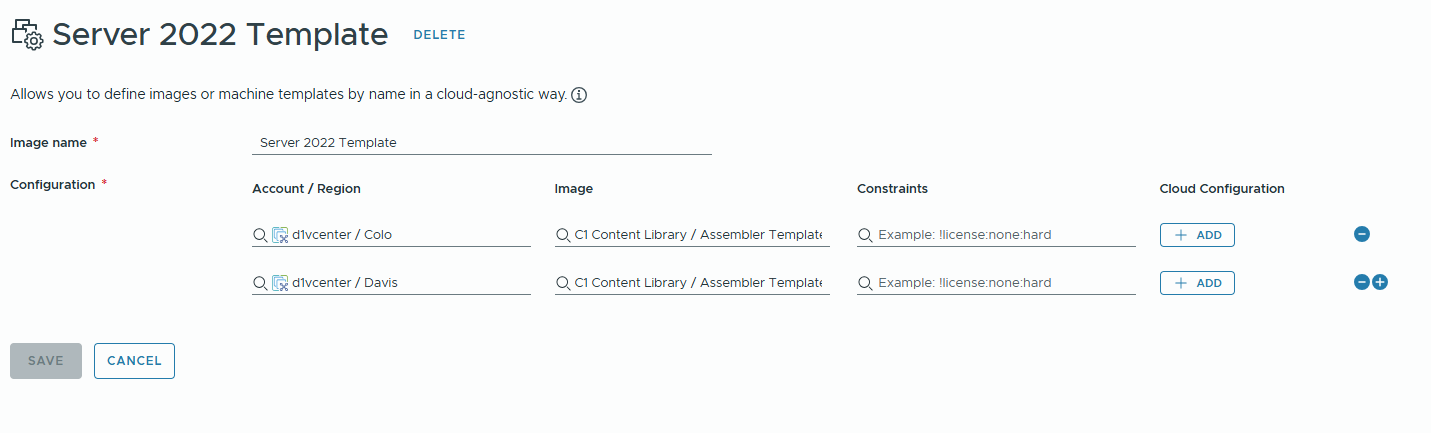
Task: Click search icon in first Image field
Action: click(x=563, y=235)
